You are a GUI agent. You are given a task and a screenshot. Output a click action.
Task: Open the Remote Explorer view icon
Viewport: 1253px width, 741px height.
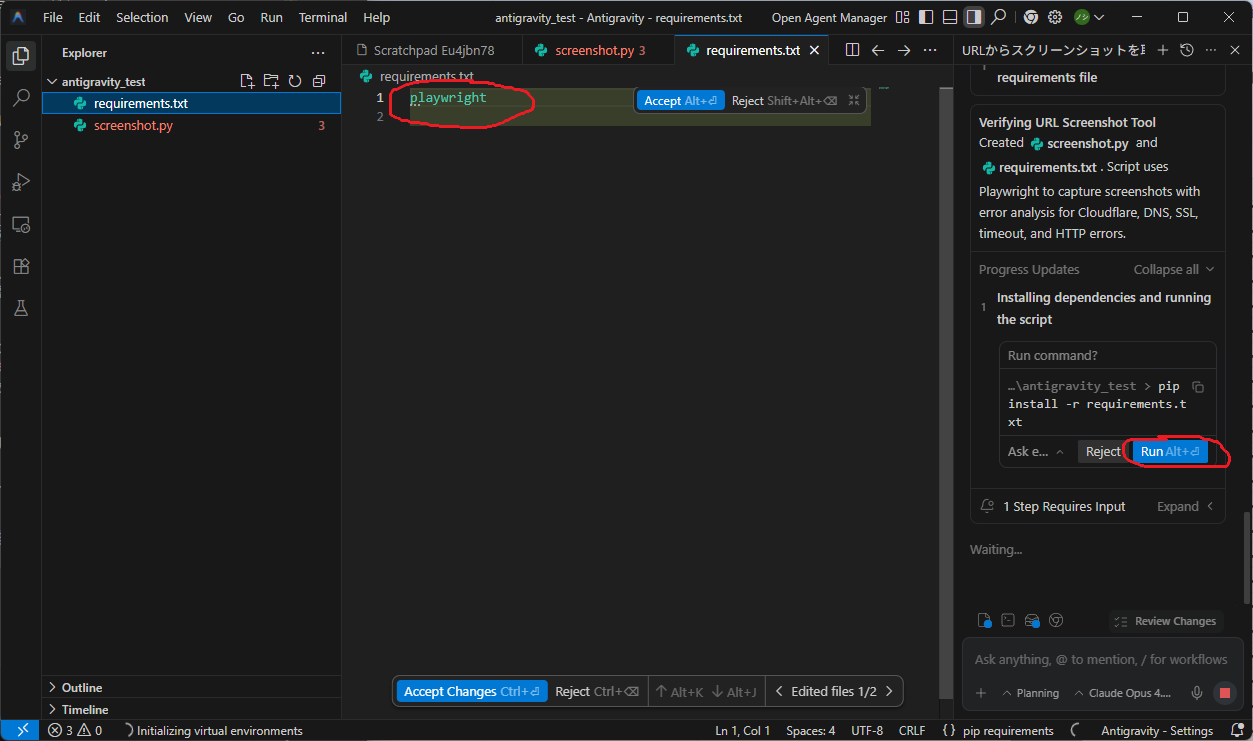pos(20,225)
